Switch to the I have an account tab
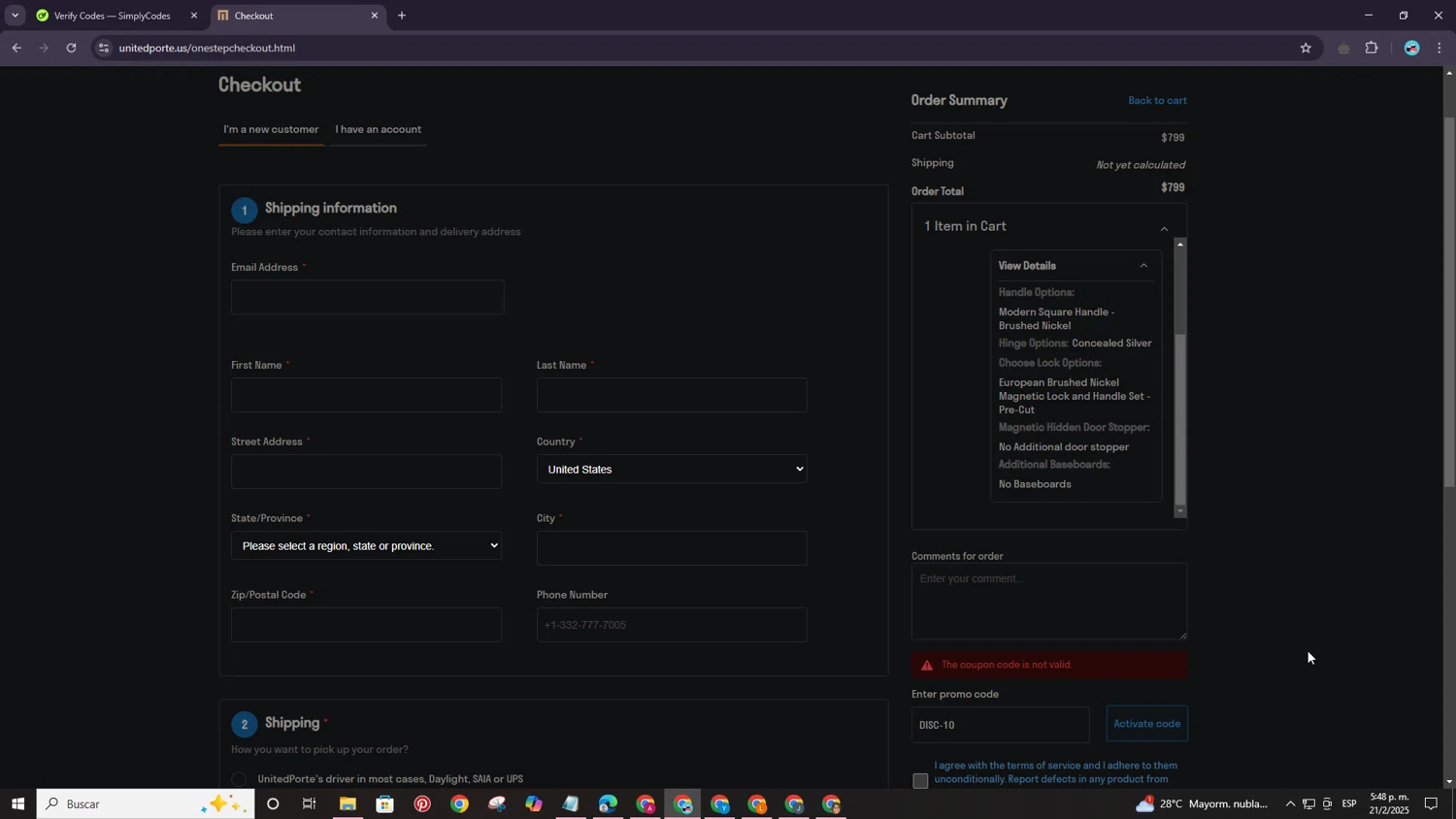 [x=378, y=129]
